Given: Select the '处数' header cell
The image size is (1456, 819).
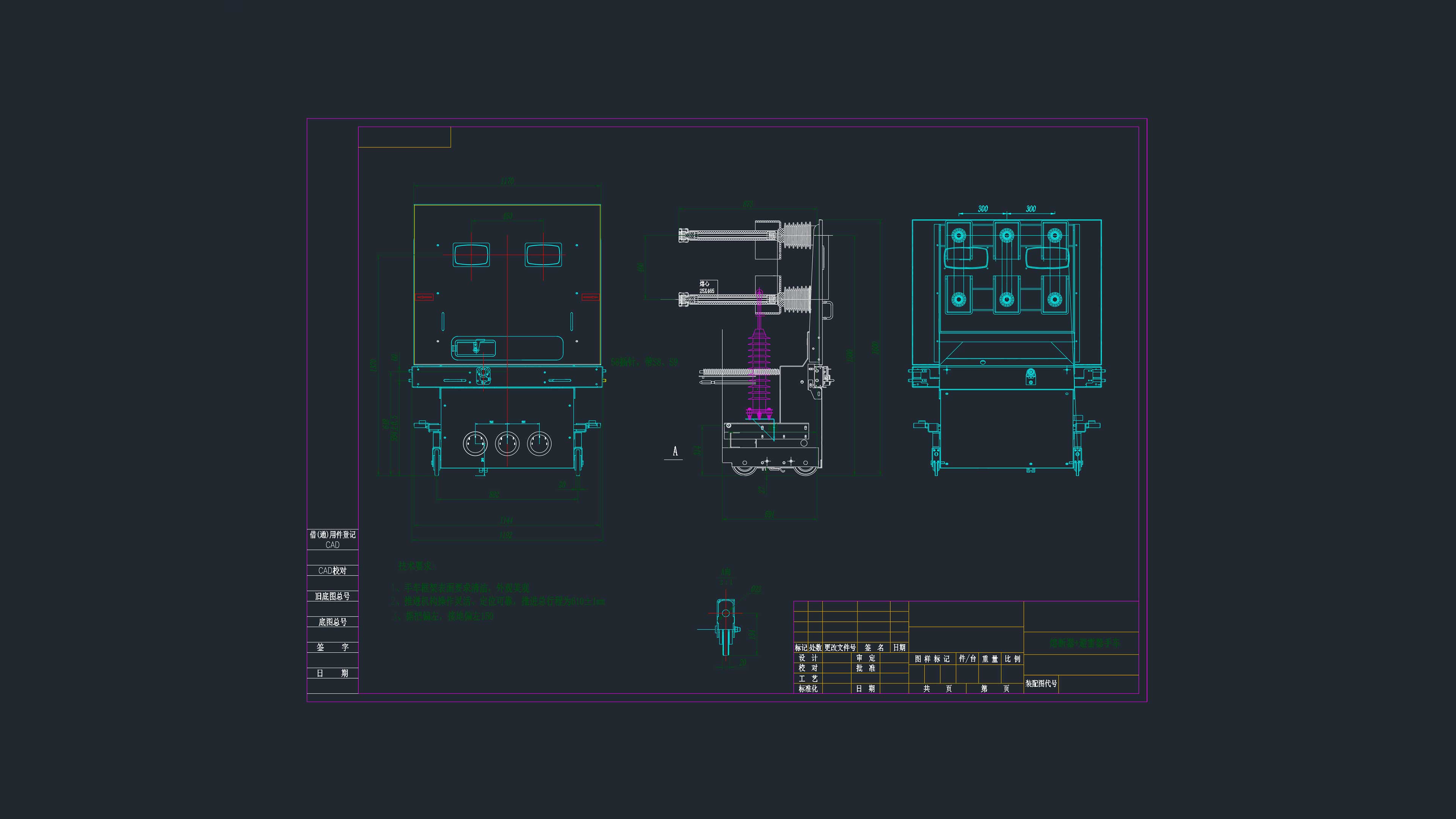Looking at the screenshot, I should point(815,648).
